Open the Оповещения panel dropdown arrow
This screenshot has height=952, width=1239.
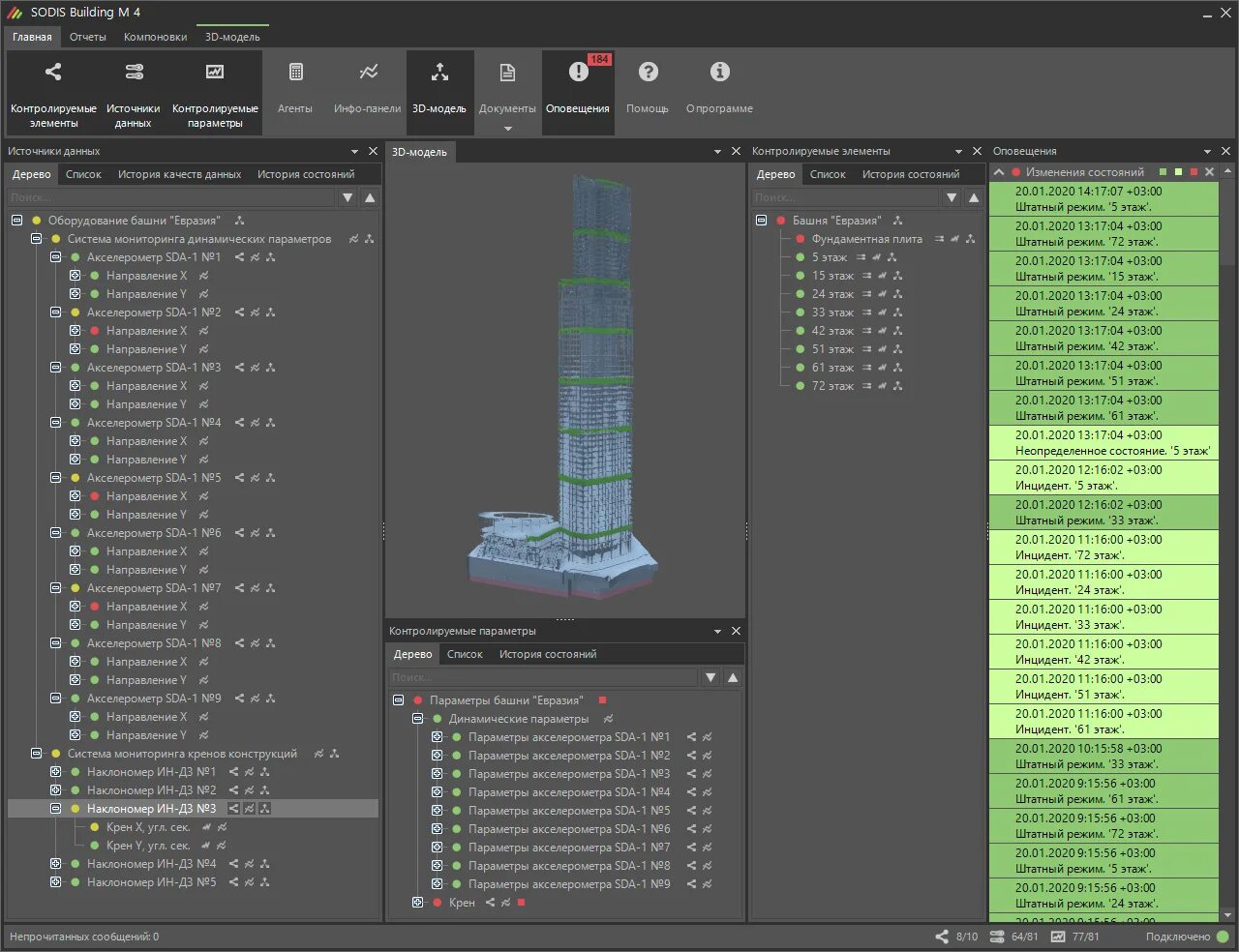point(1206,150)
